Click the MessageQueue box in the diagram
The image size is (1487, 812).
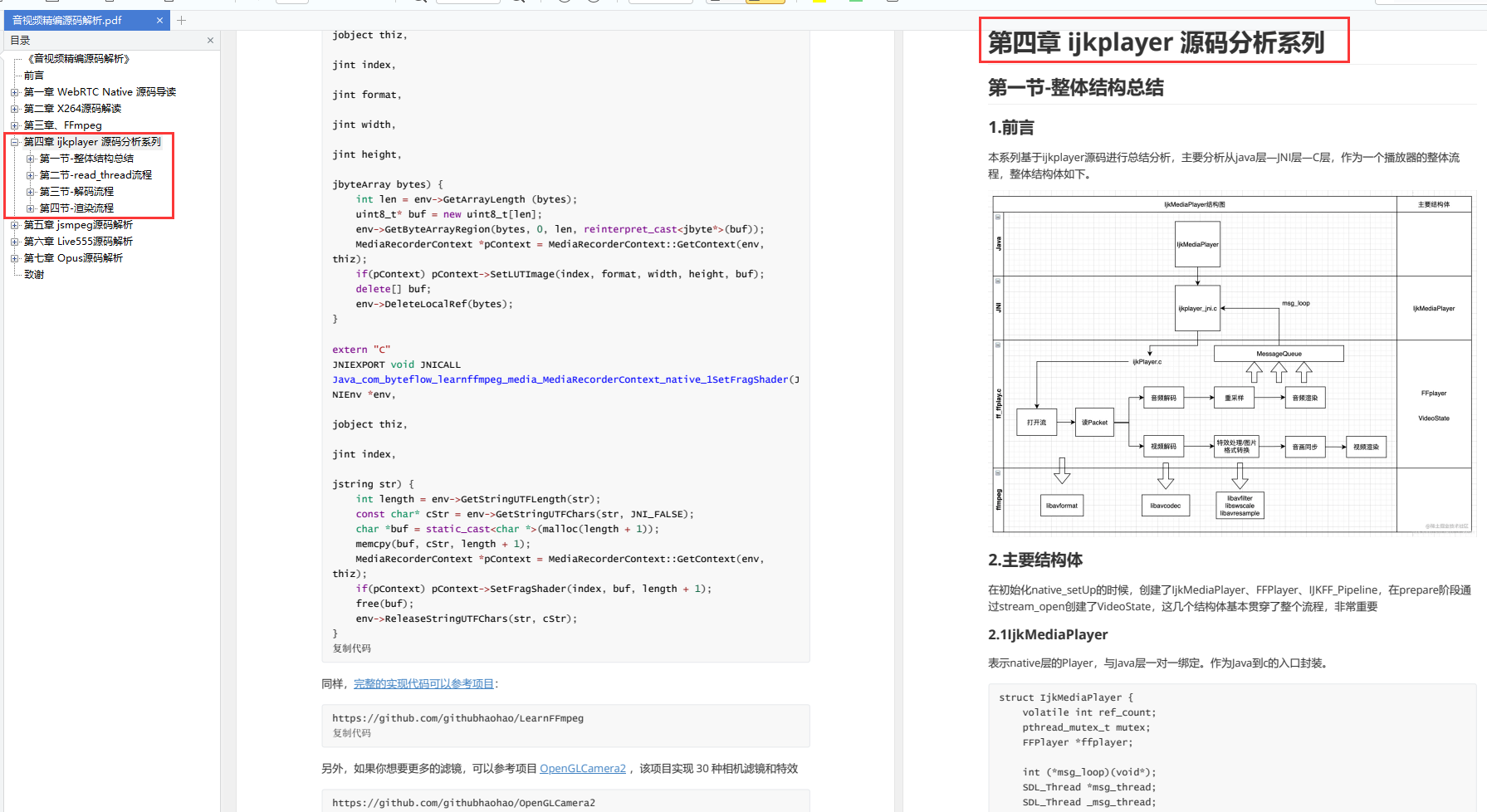click(x=1279, y=354)
